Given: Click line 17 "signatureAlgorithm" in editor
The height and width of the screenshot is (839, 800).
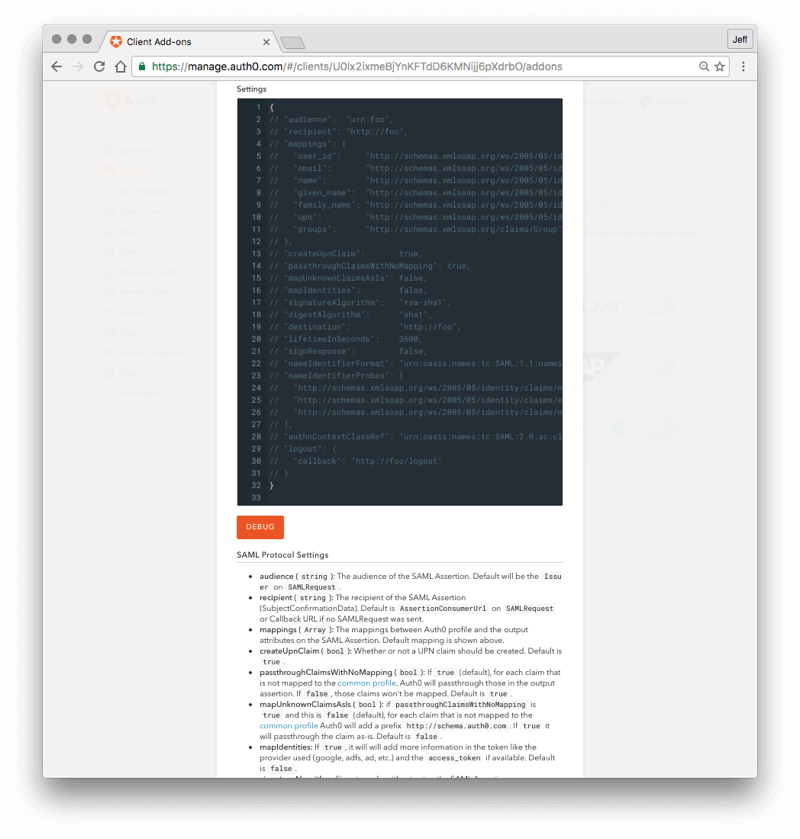Looking at the screenshot, I should coord(360,302).
